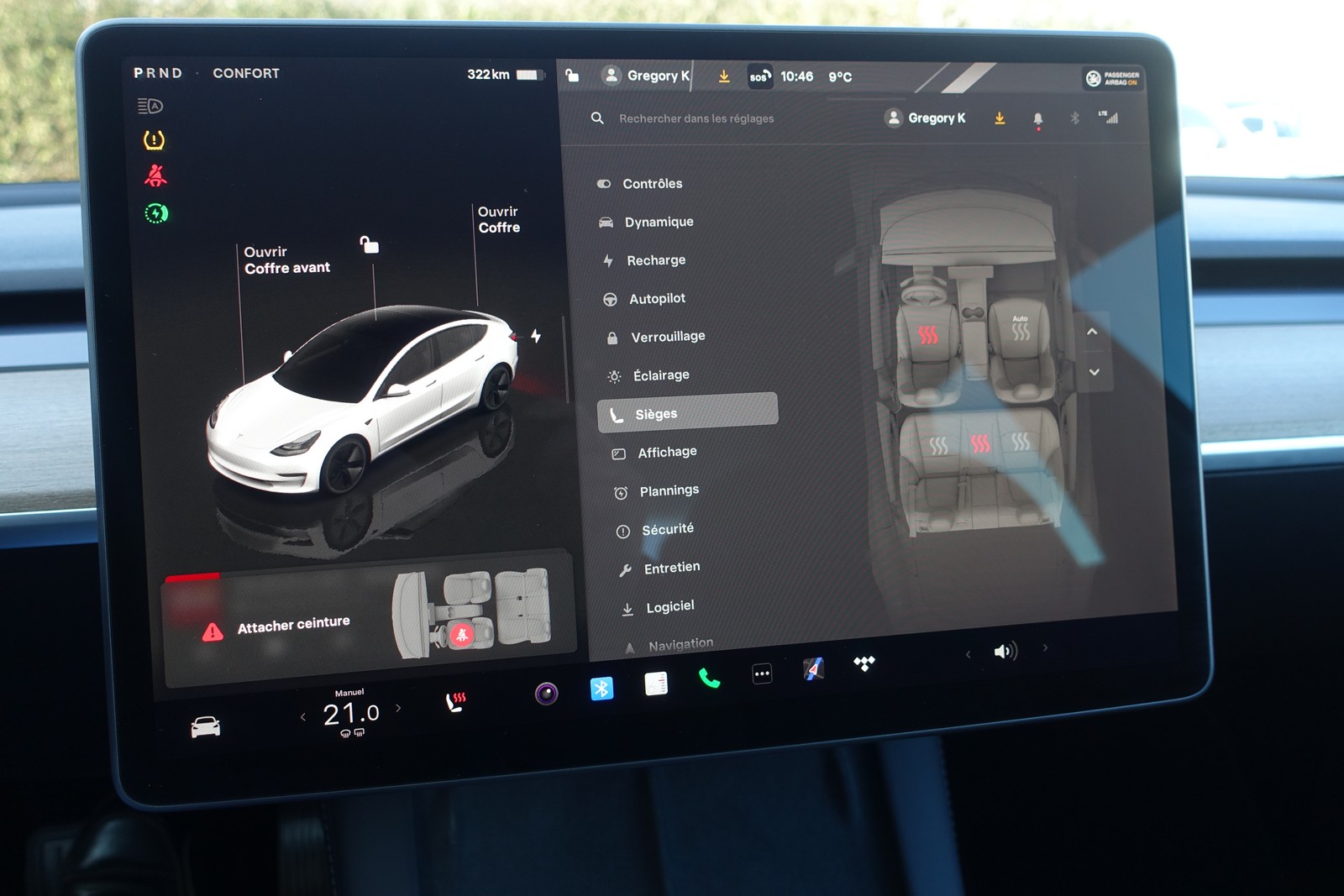Toggle rear center seat heater
Screen dimensions: 1344x896
(979, 443)
